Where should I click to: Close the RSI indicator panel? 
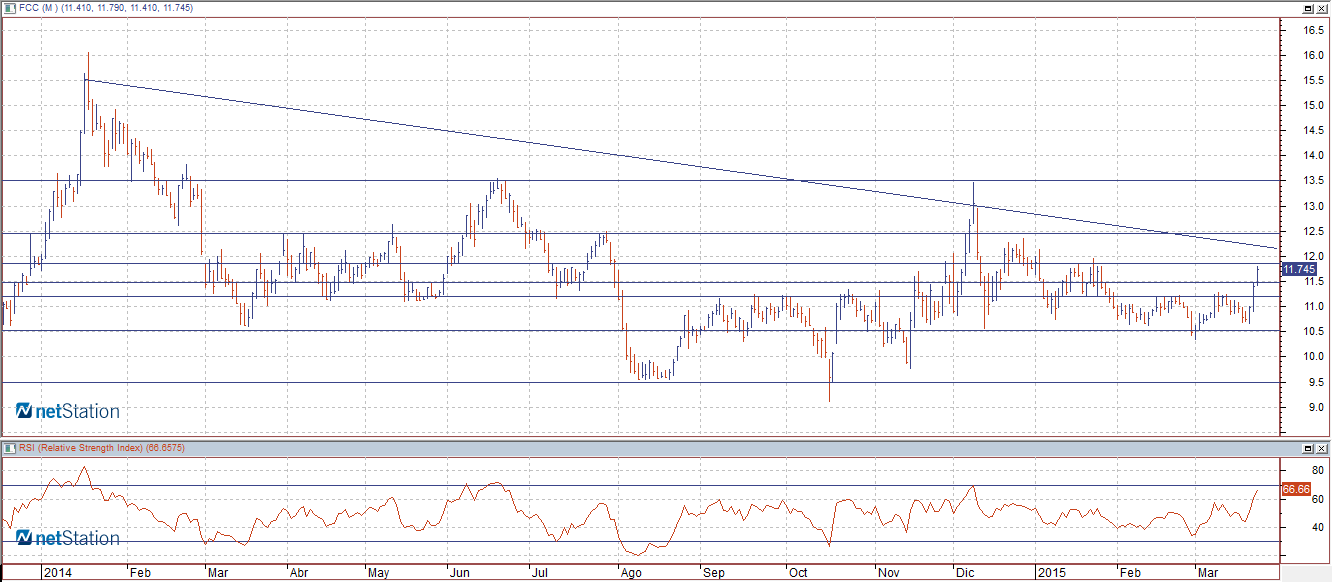coord(1322,447)
